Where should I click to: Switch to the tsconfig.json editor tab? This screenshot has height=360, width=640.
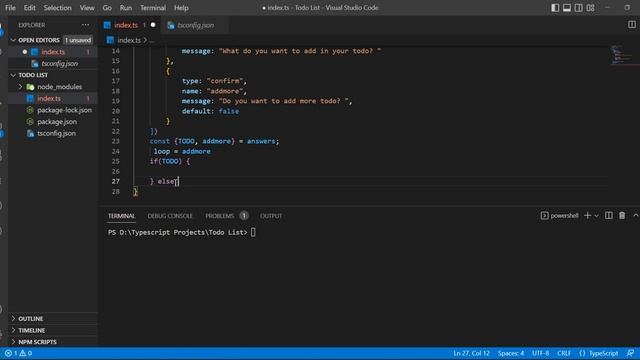(x=196, y=25)
